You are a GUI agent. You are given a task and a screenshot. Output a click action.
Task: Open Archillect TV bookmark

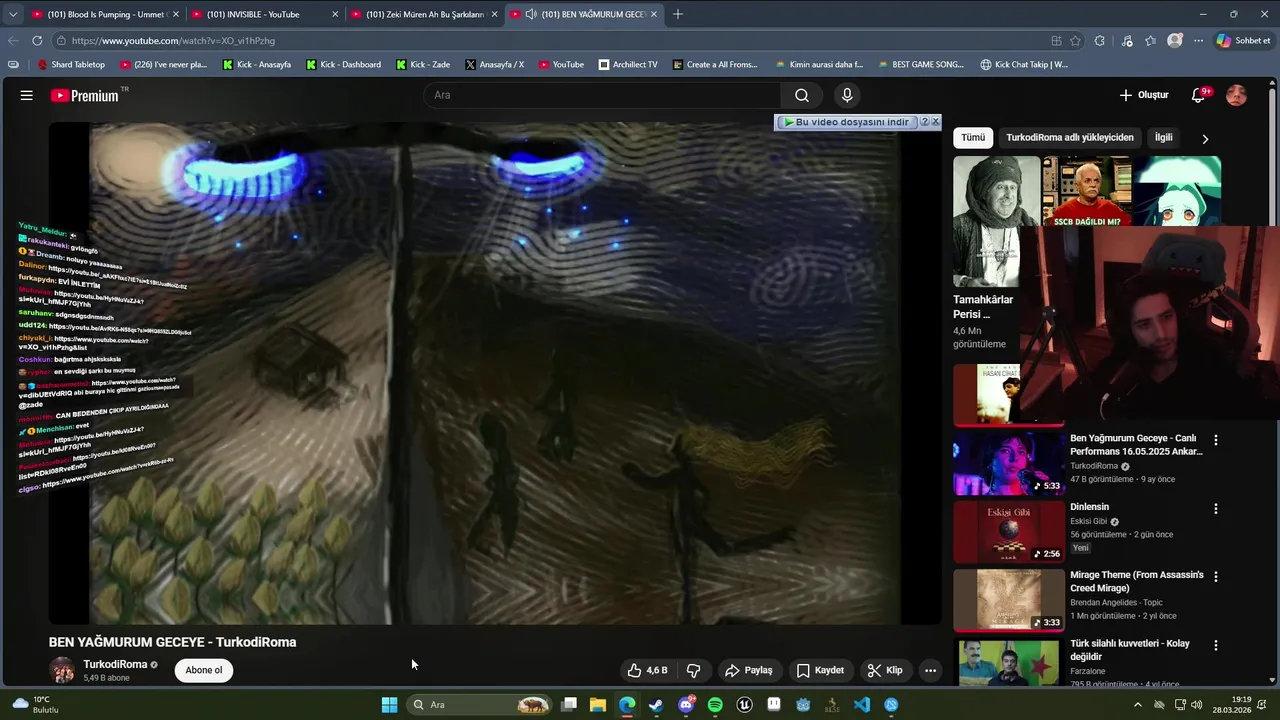628,64
